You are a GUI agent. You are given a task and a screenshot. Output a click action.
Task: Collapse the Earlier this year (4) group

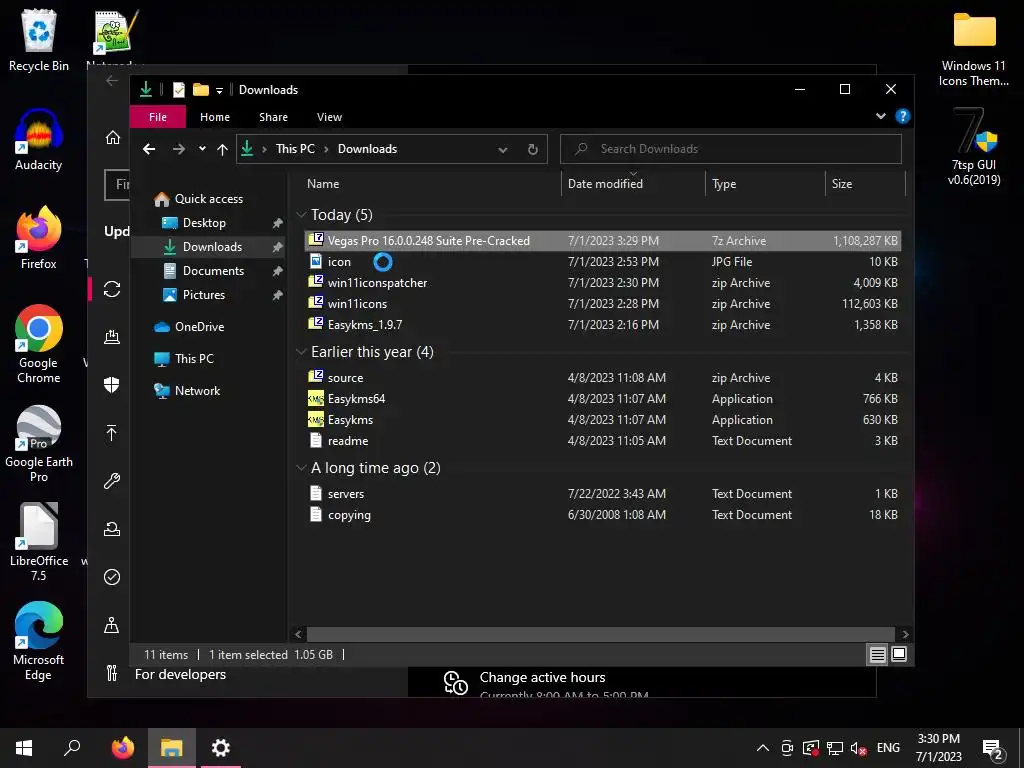pos(301,352)
